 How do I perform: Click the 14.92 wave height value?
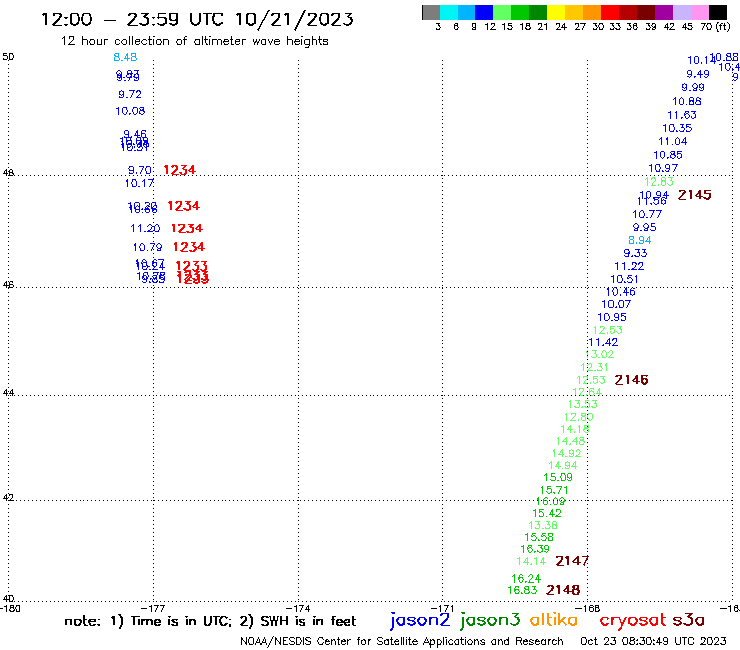pos(567,454)
